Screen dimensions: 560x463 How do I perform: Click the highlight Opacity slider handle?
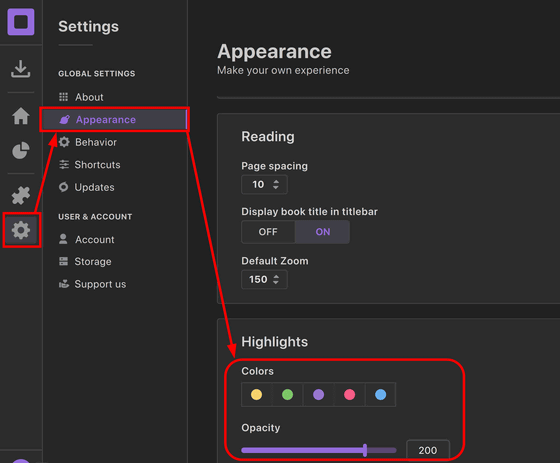tap(365, 450)
